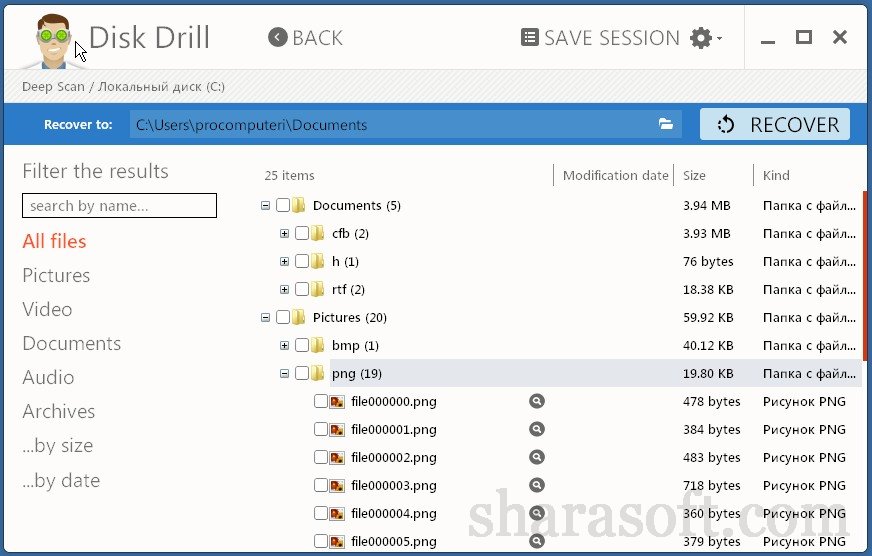Check the cfb (2) folder checkbox
Viewport: 872px width, 556px height.
pyautogui.click(x=301, y=233)
